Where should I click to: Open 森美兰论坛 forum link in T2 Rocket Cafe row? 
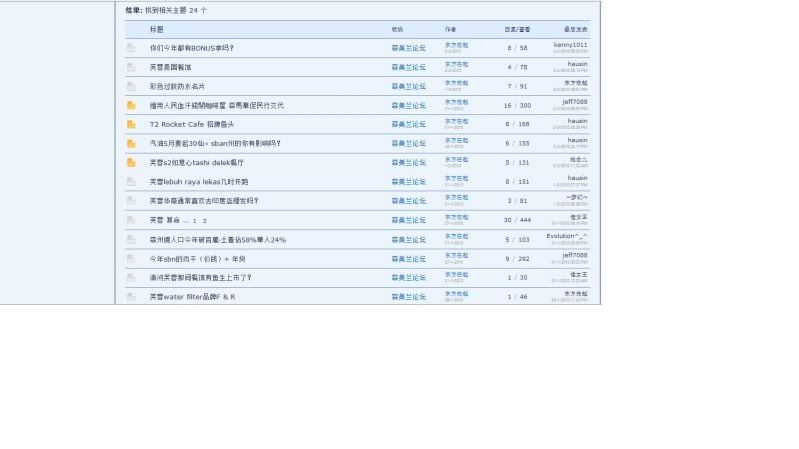pos(408,125)
